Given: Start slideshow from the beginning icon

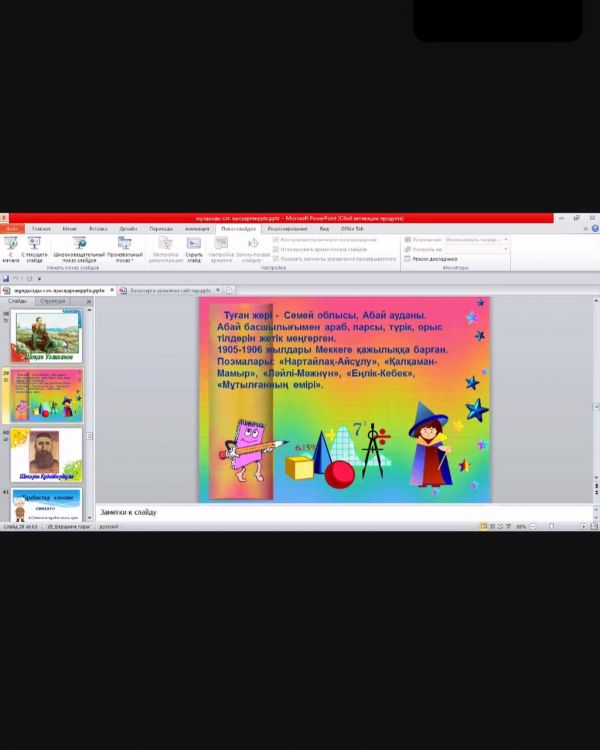Looking at the screenshot, I should click(x=11, y=244).
